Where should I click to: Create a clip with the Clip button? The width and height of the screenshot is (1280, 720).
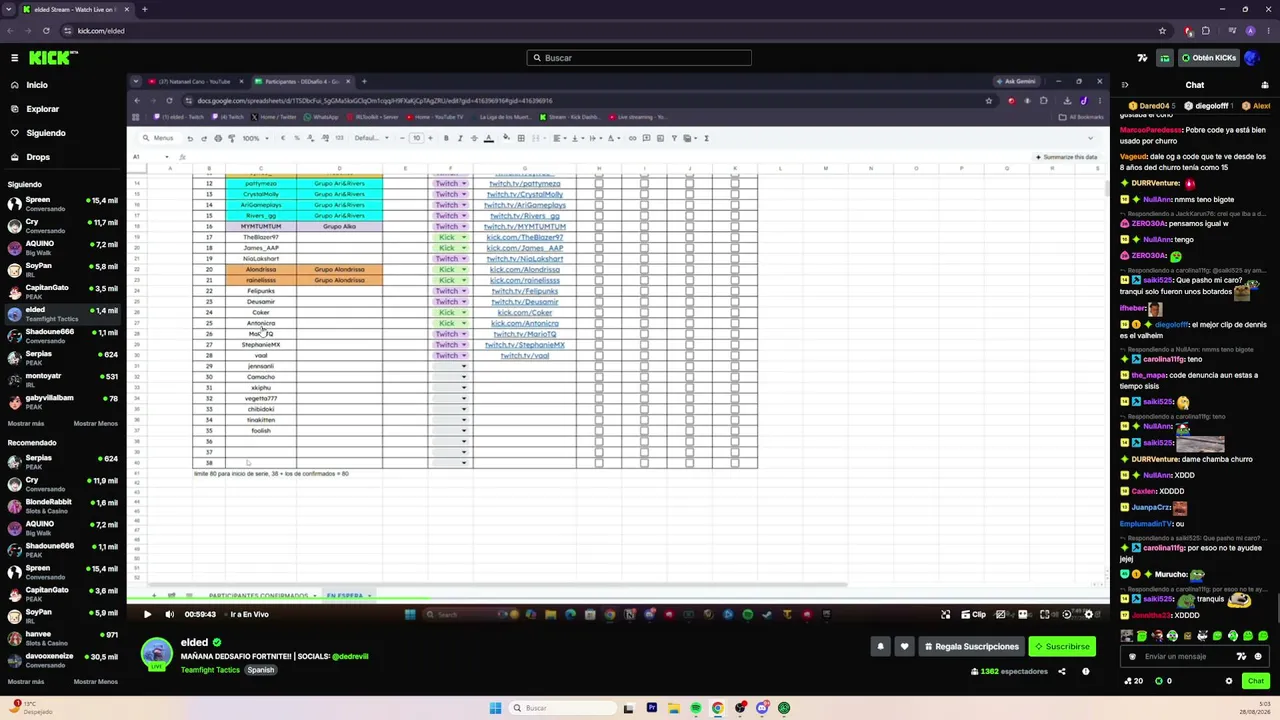click(x=973, y=614)
